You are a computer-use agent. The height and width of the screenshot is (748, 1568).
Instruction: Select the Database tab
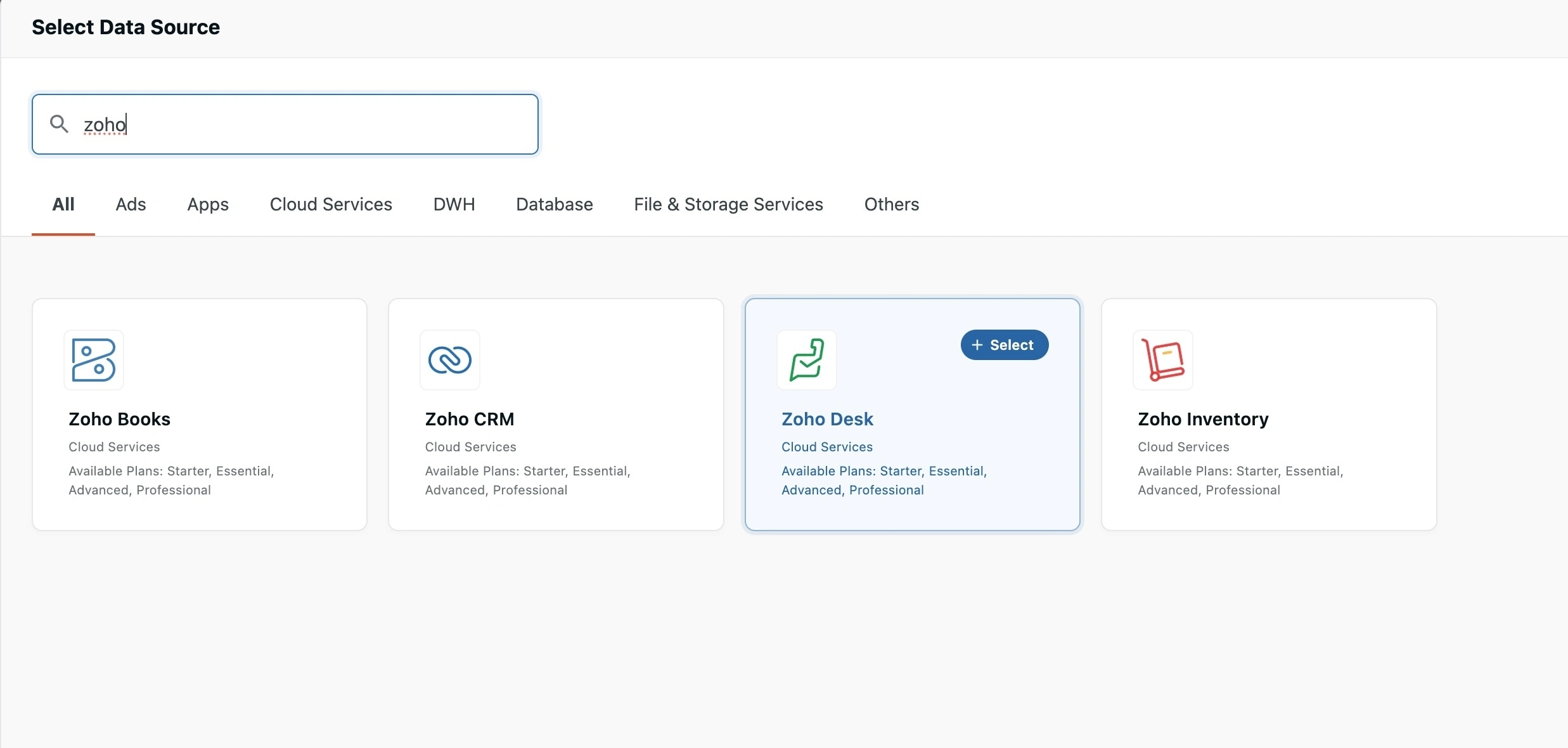(x=554, y=204)
